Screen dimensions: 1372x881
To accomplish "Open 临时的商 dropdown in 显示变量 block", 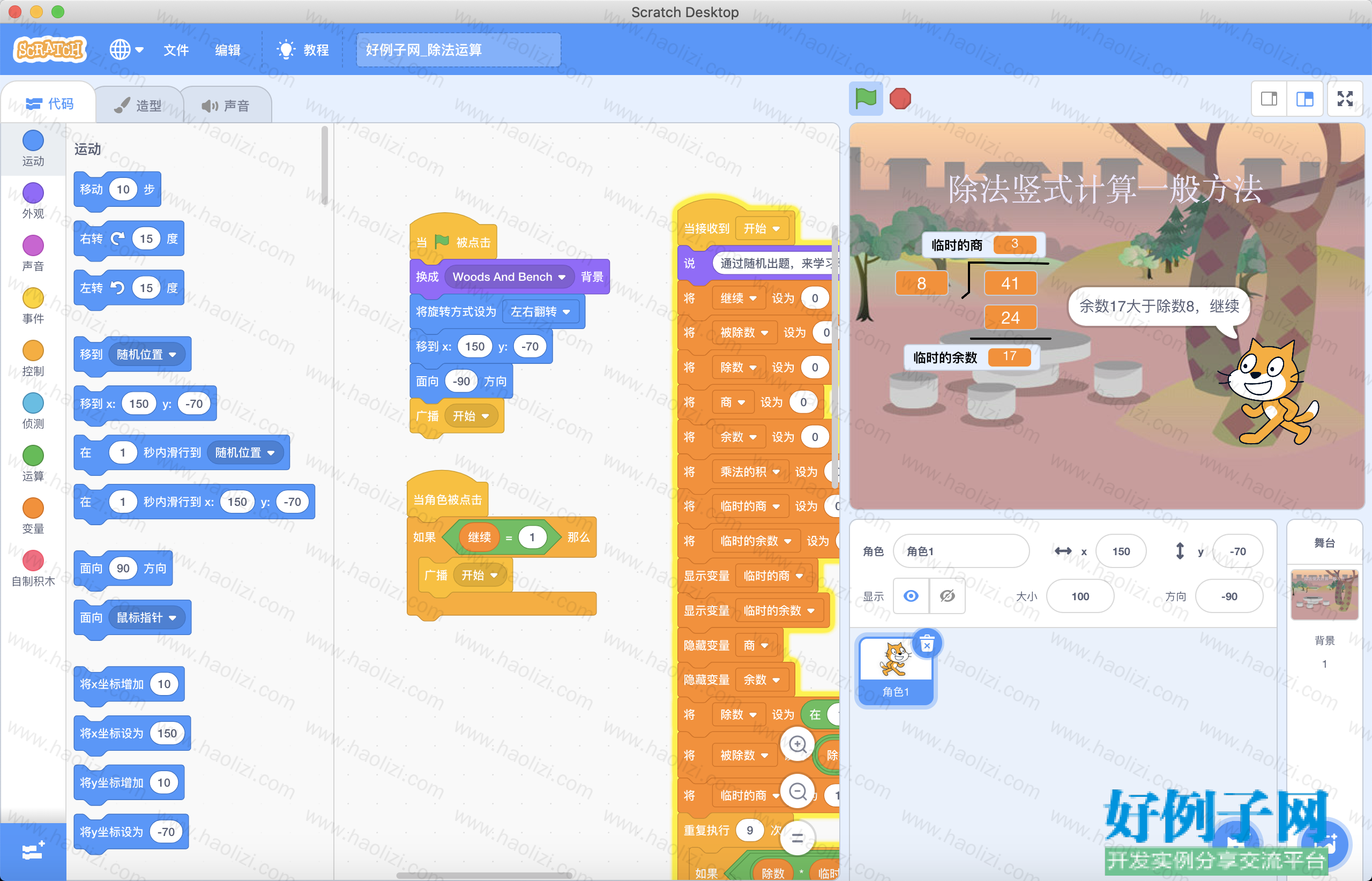I will click(773, 576).
